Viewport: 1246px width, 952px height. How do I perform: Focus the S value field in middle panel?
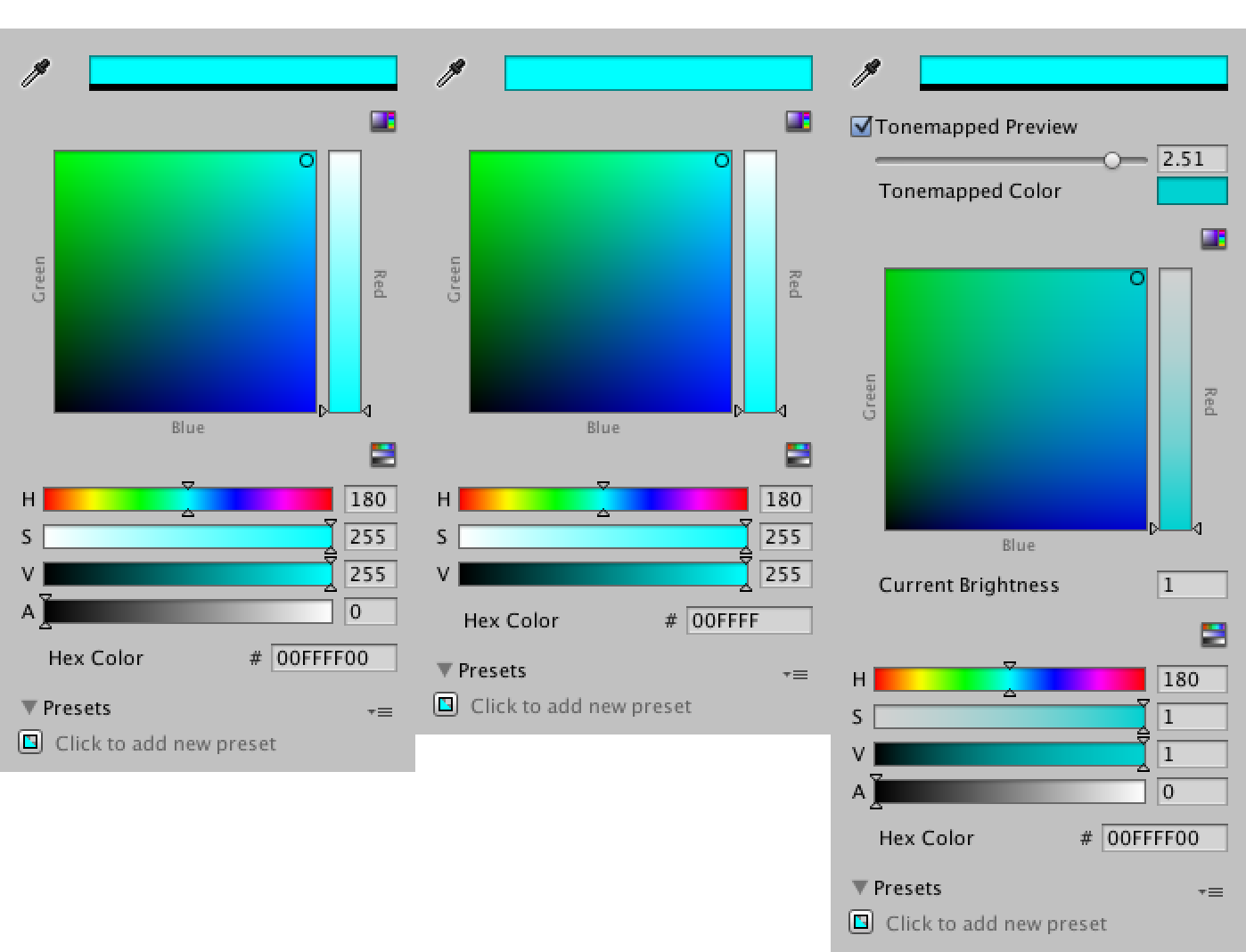pos(785,537)
